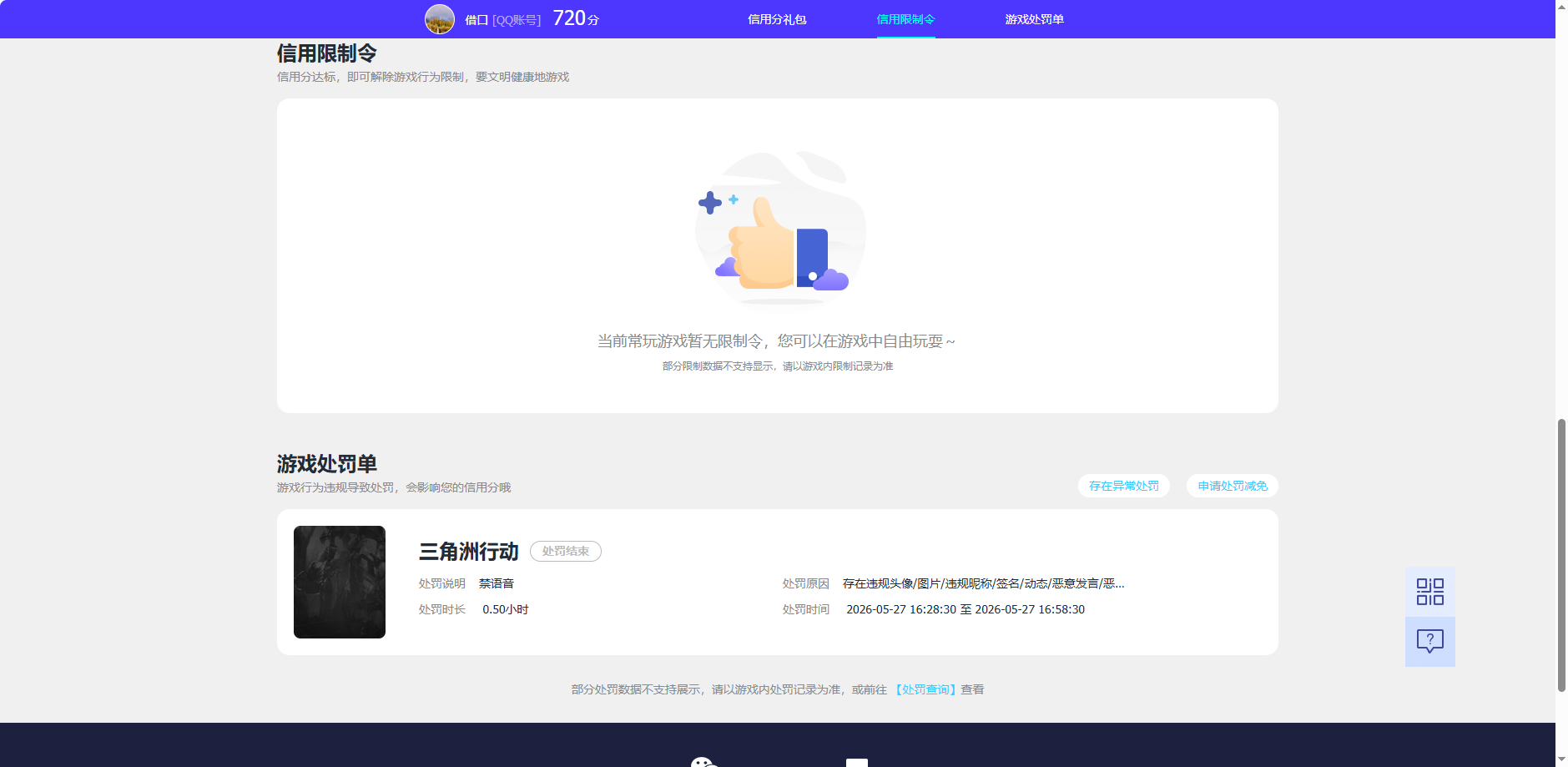Switch to the 游戏处罚单 tab
Image resolution: width=1568 pixels, height=767 pixels.
pos(1034,19)
